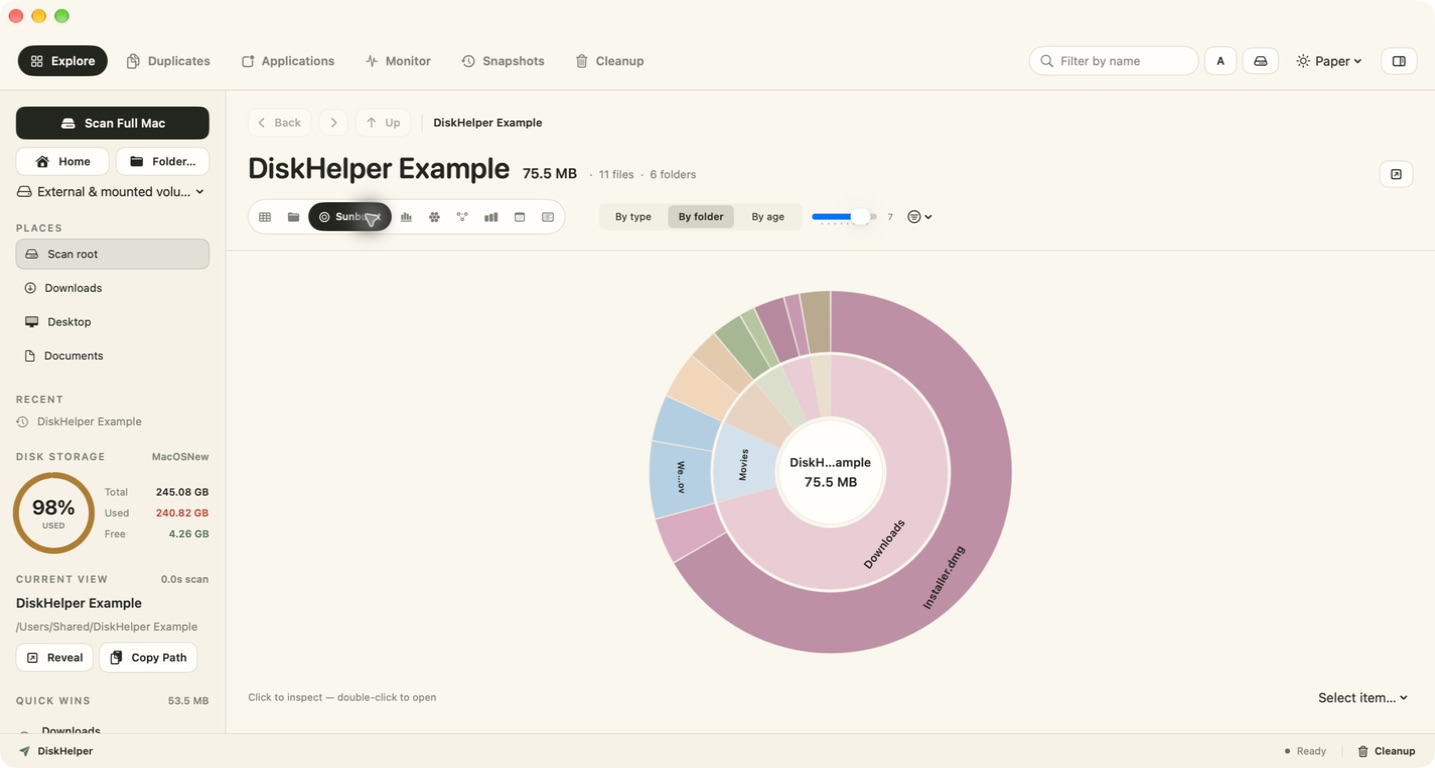
Task: Click the blue We...ov outer segment
Action: [681, 477]
